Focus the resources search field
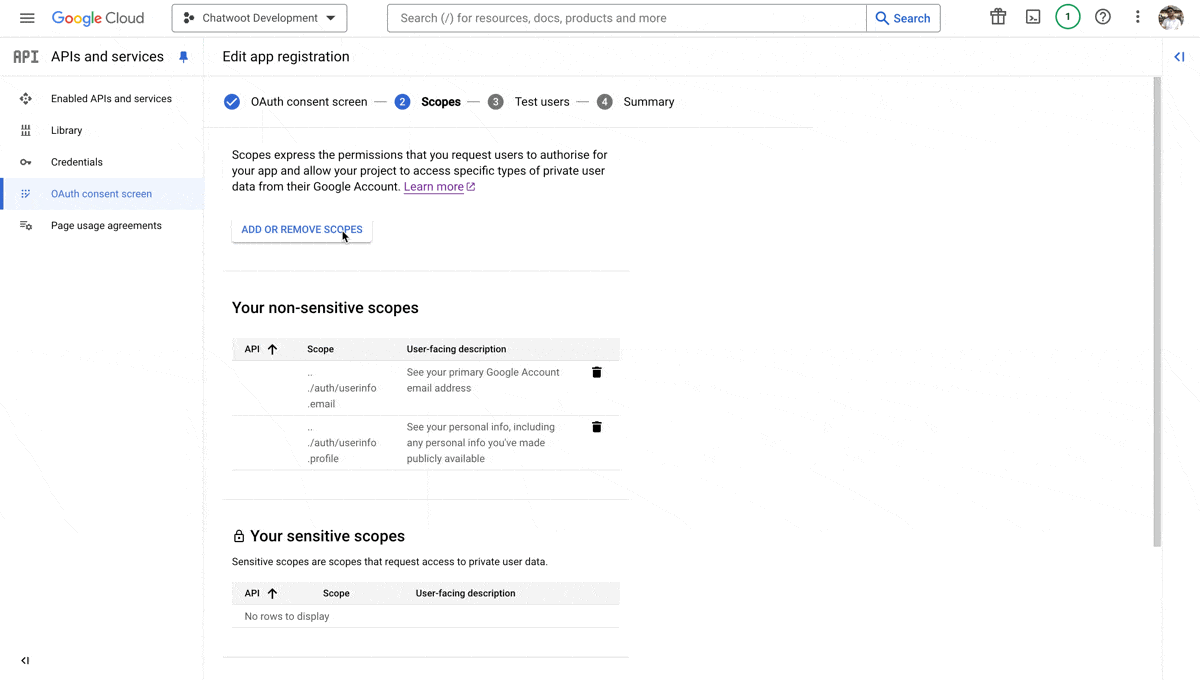This screenshot has width=1200, height=680. click(x=627, y=18)
